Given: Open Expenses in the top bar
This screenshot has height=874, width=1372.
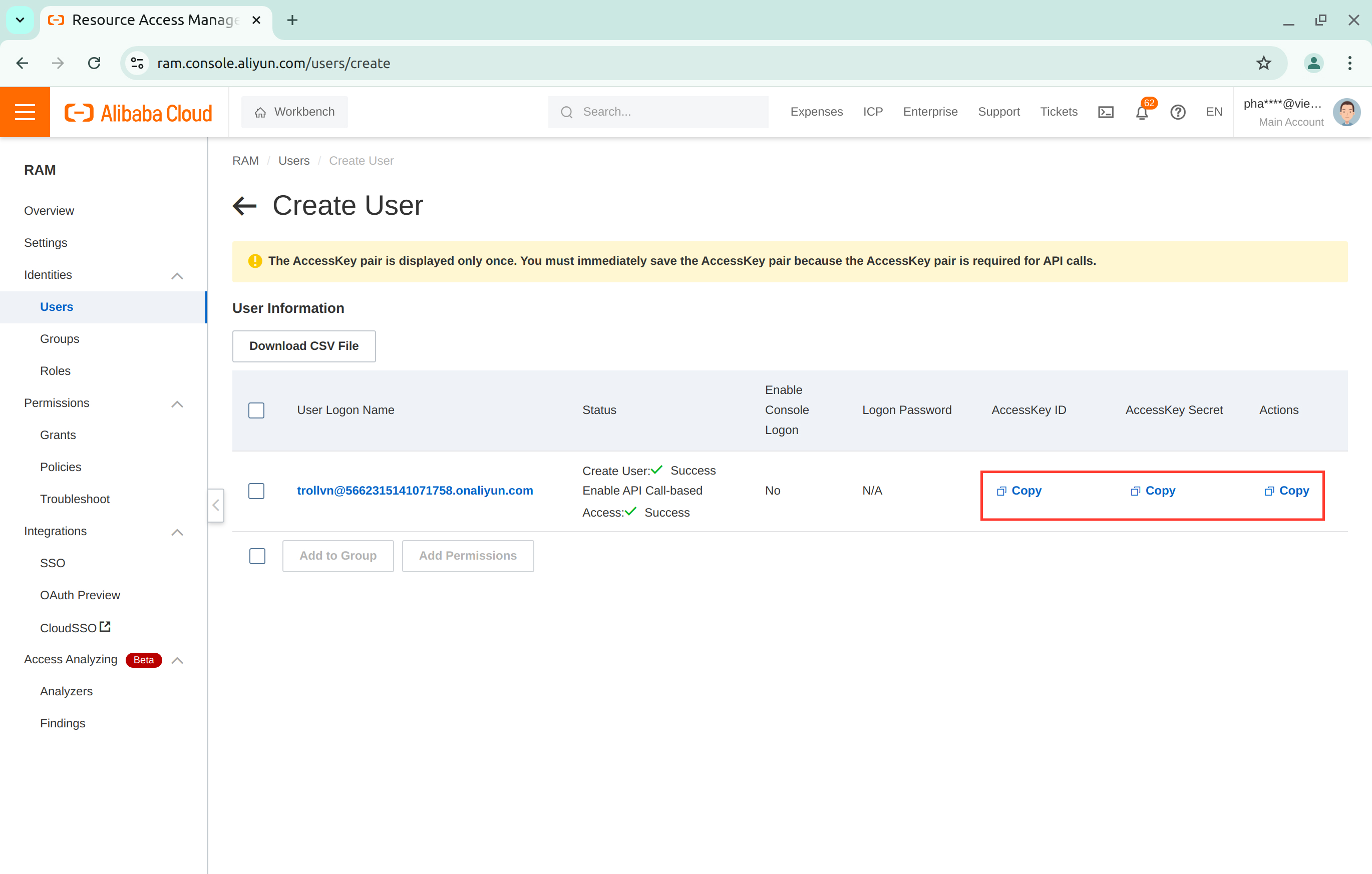Looking at the screenshot, I should coord(817,112).
